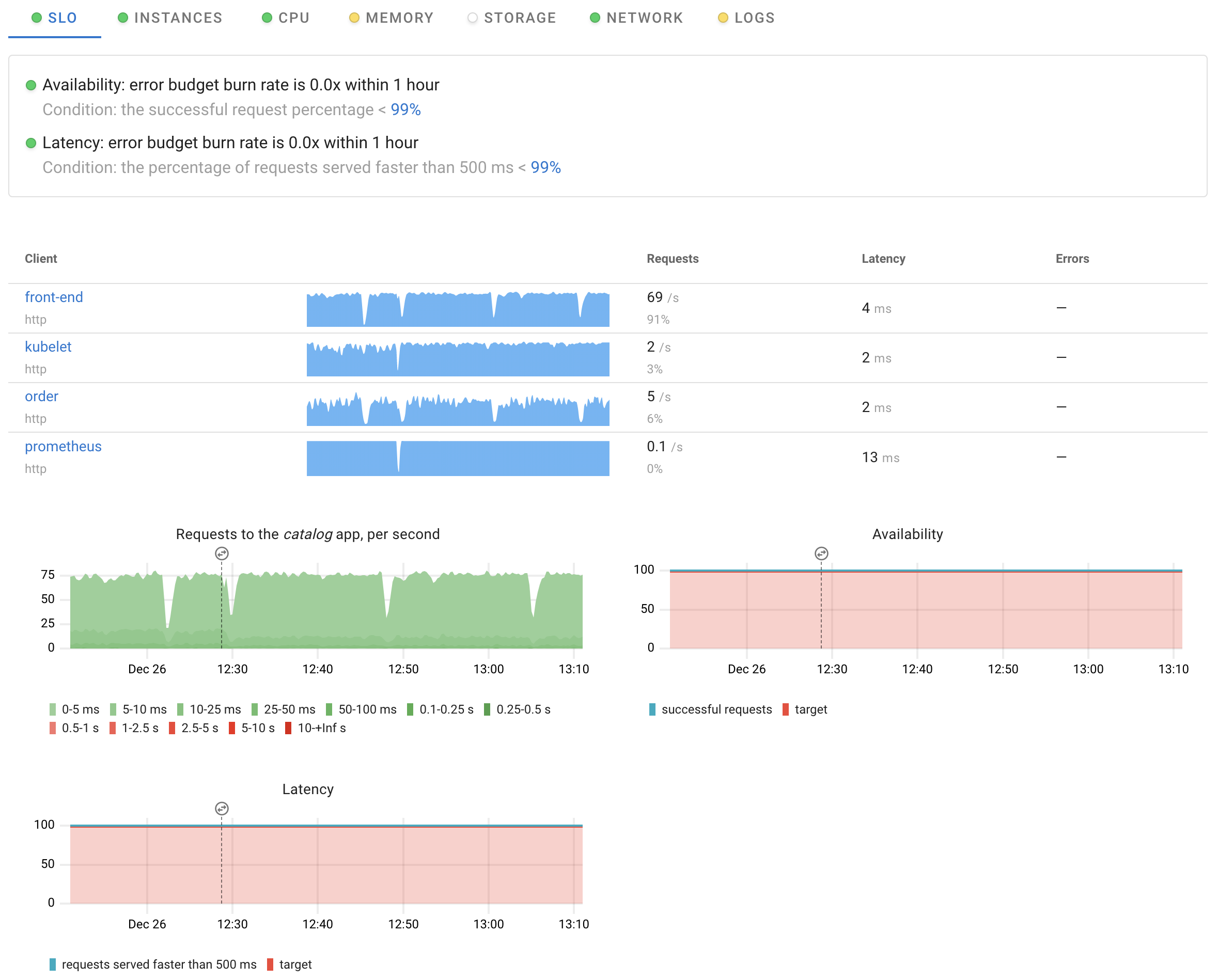Toggle the 25-50 ms legend series
Screen dimensions: 1218x980
284,709
